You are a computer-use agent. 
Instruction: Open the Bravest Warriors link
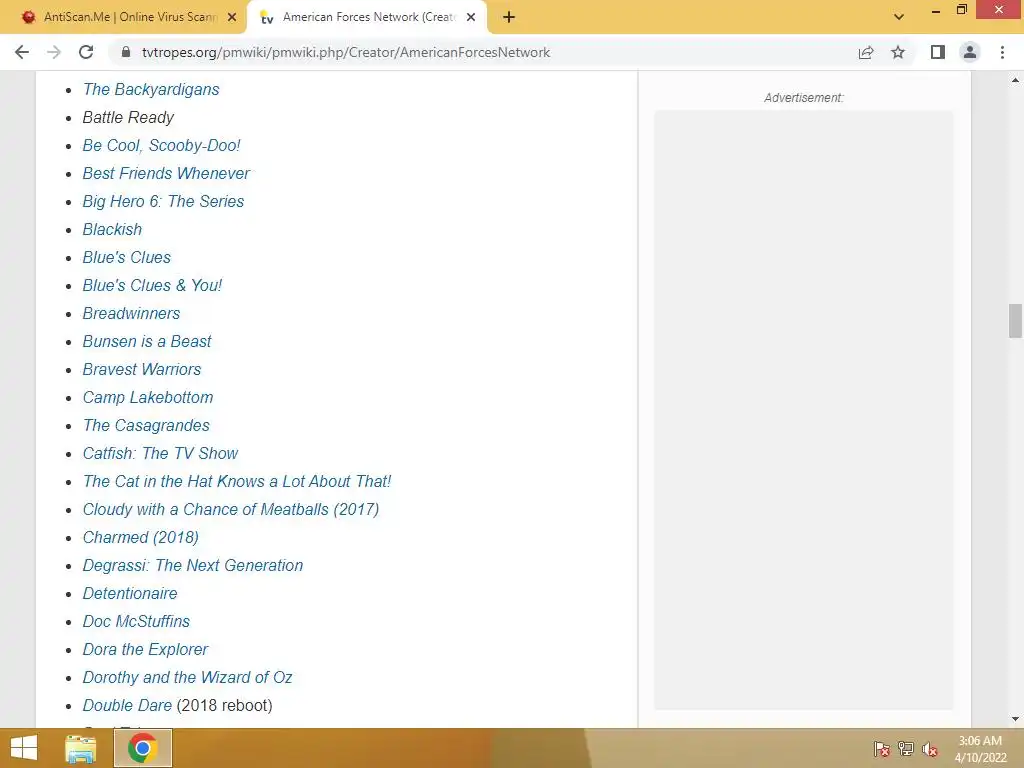tap(142, 370)
